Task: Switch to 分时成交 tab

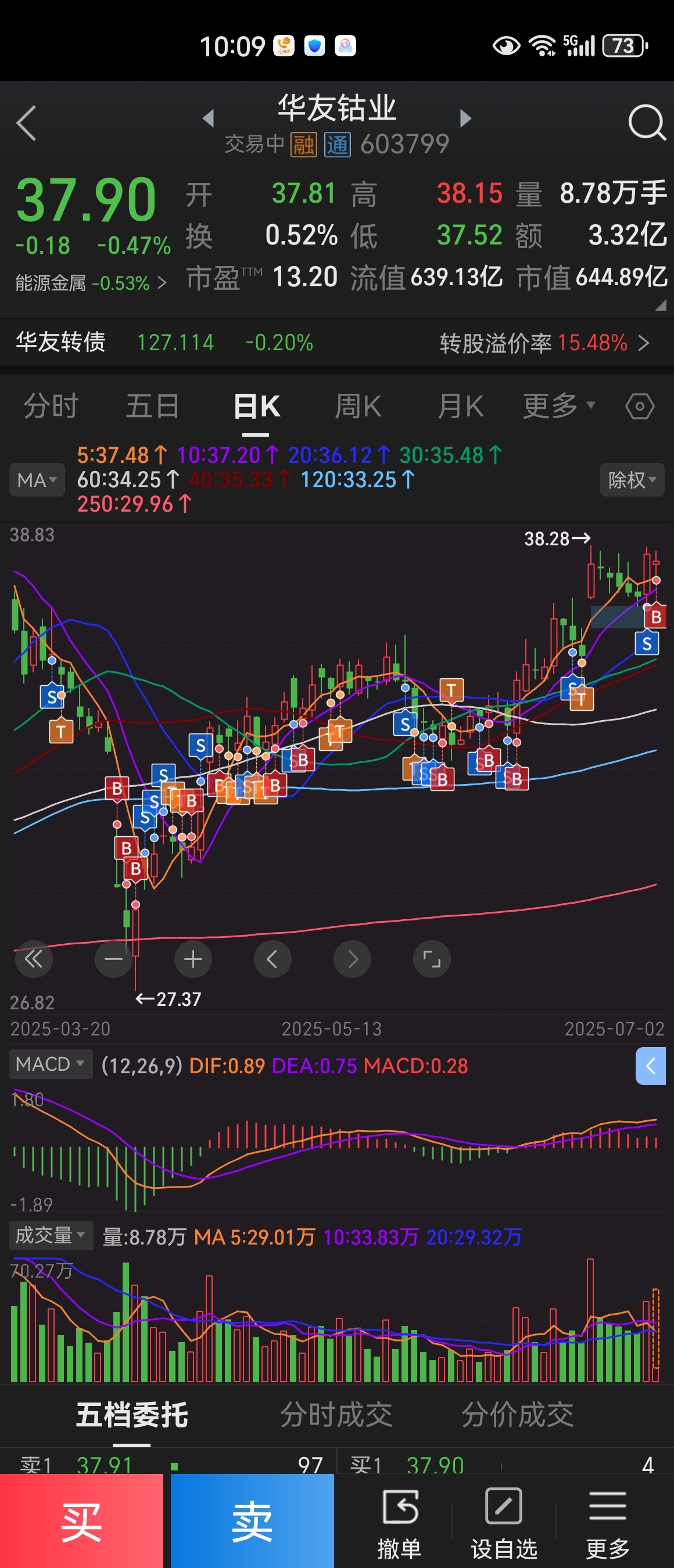Action: point(336,1415)
